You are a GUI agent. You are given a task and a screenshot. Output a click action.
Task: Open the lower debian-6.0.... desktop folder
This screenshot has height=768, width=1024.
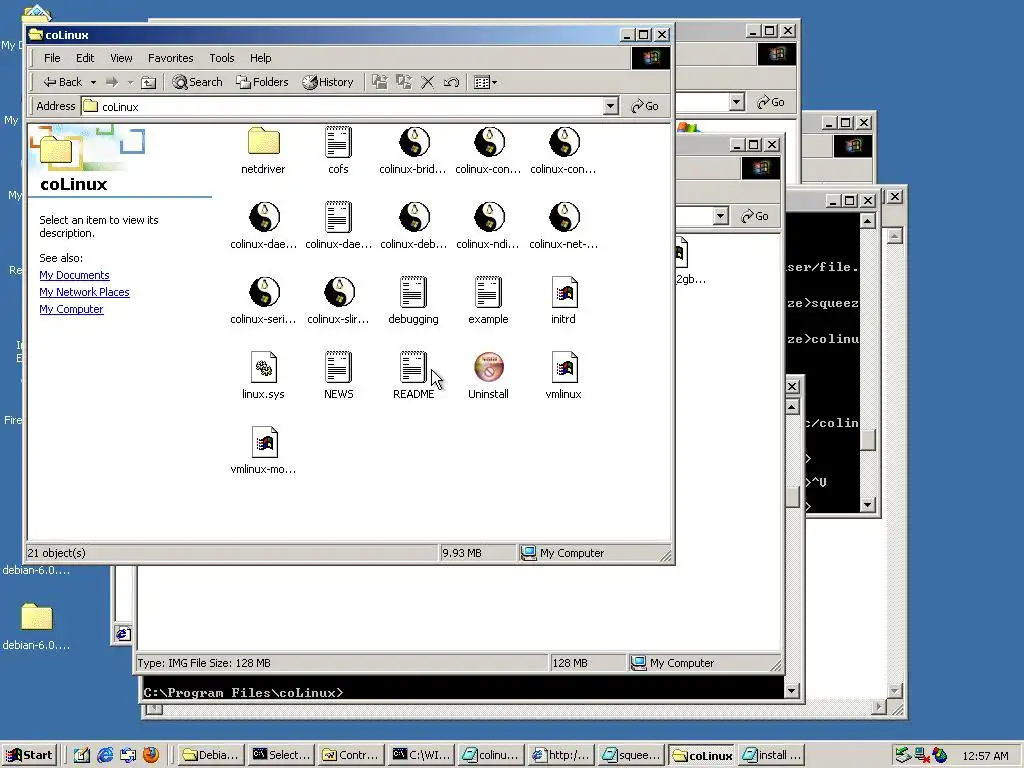click(37, 626)
